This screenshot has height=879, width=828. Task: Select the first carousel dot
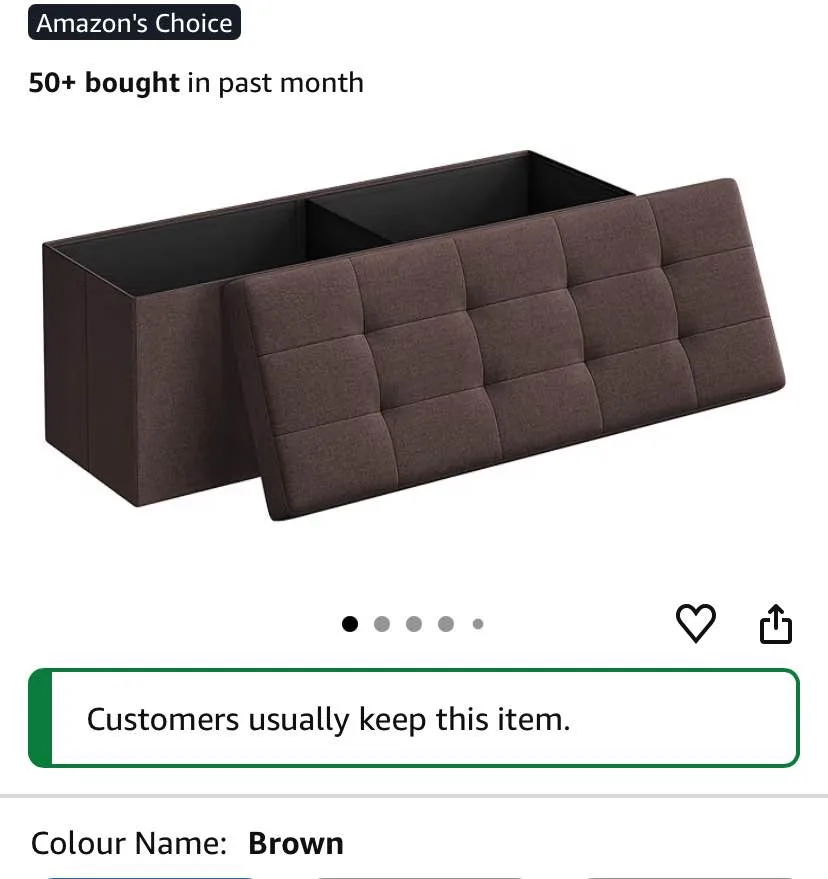point(351,623)
